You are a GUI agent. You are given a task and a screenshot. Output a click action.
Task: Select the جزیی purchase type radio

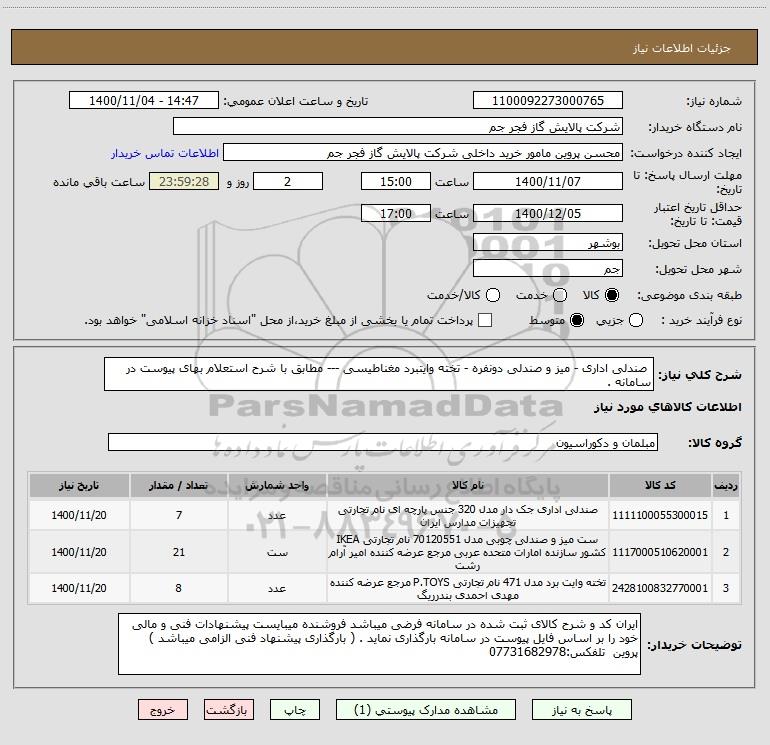point(636,320)
